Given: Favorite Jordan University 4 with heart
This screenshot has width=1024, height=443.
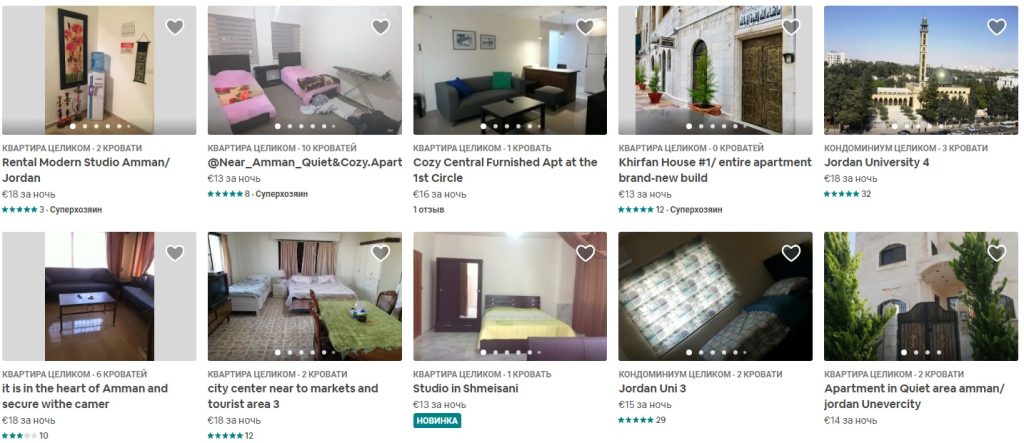Looking at the screenshot, I should coord(997,27).
